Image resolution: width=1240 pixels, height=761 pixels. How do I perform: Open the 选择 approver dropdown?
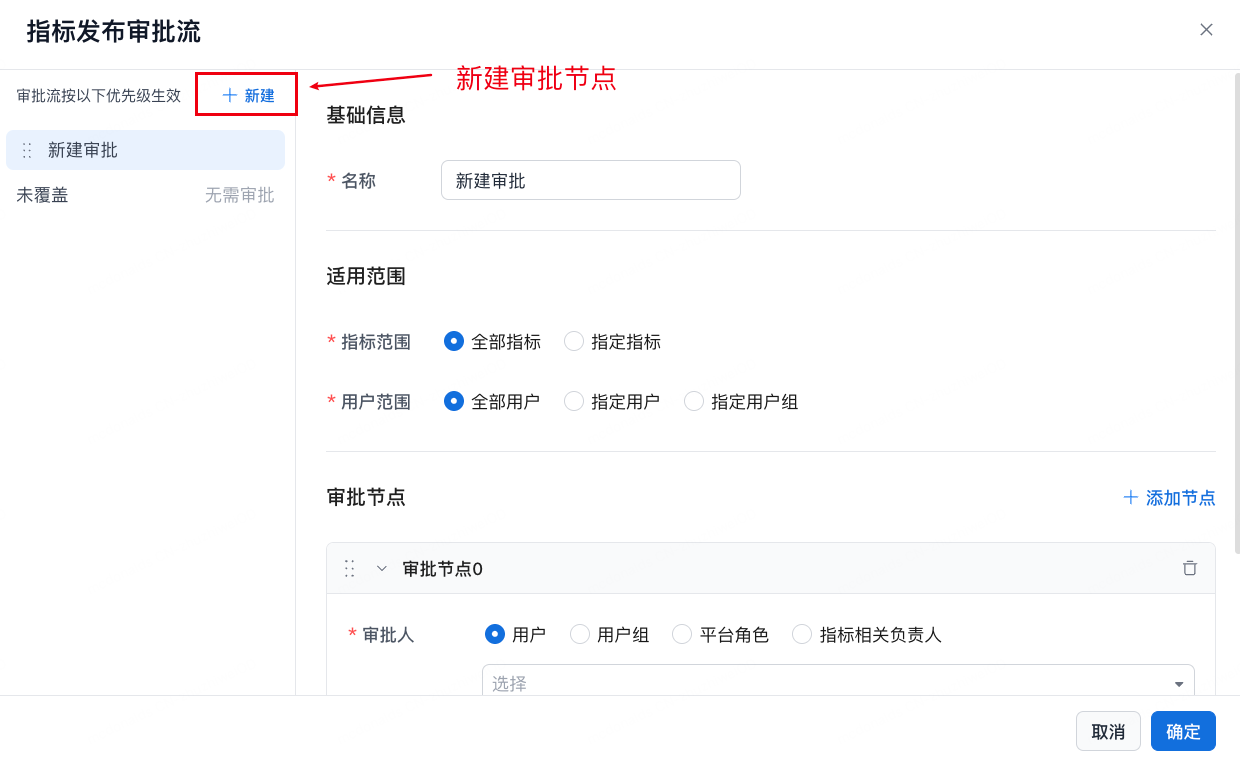[837, 683]
